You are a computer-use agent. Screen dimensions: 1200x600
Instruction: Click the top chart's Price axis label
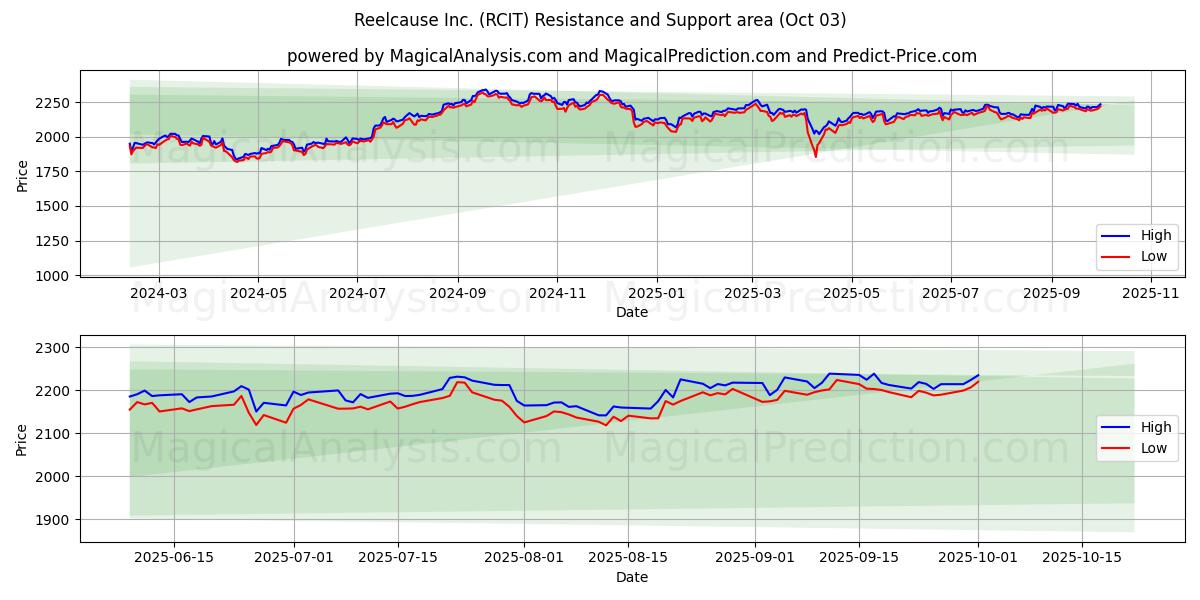tap(22, 174)
